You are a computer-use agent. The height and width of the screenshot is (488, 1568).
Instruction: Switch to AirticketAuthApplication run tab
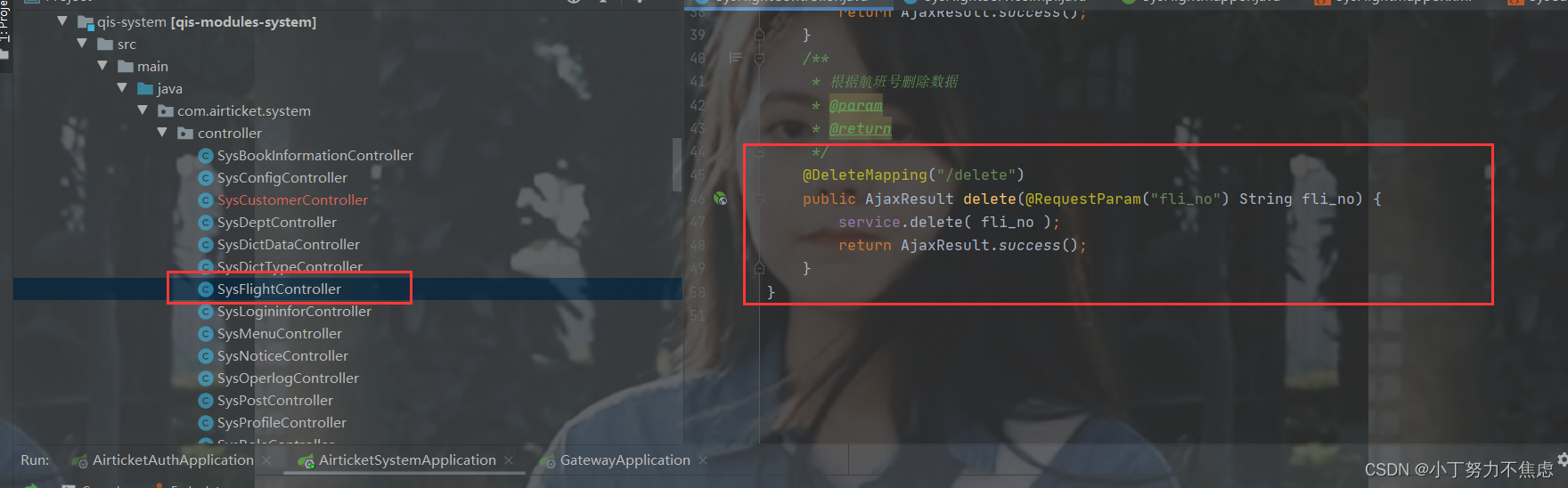point(173,460)
